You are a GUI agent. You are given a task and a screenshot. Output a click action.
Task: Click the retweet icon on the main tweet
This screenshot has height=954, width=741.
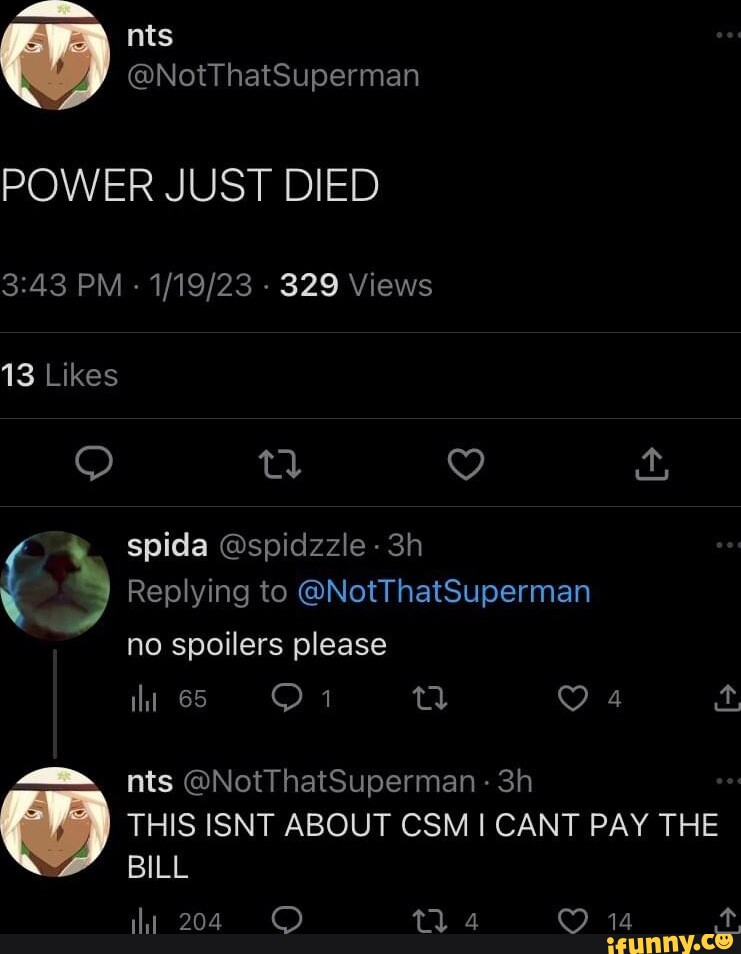pos(280,463)
